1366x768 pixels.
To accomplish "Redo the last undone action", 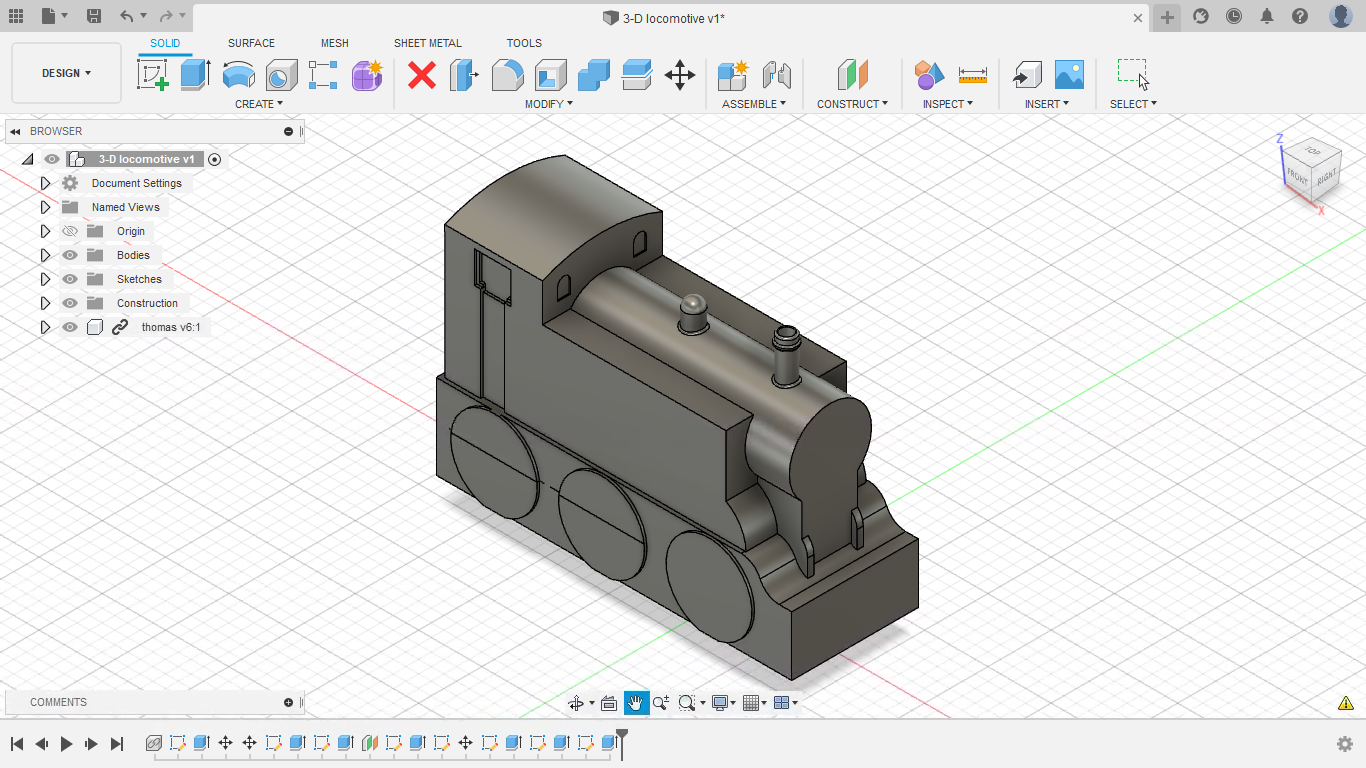I will click(x=166, y=16).
